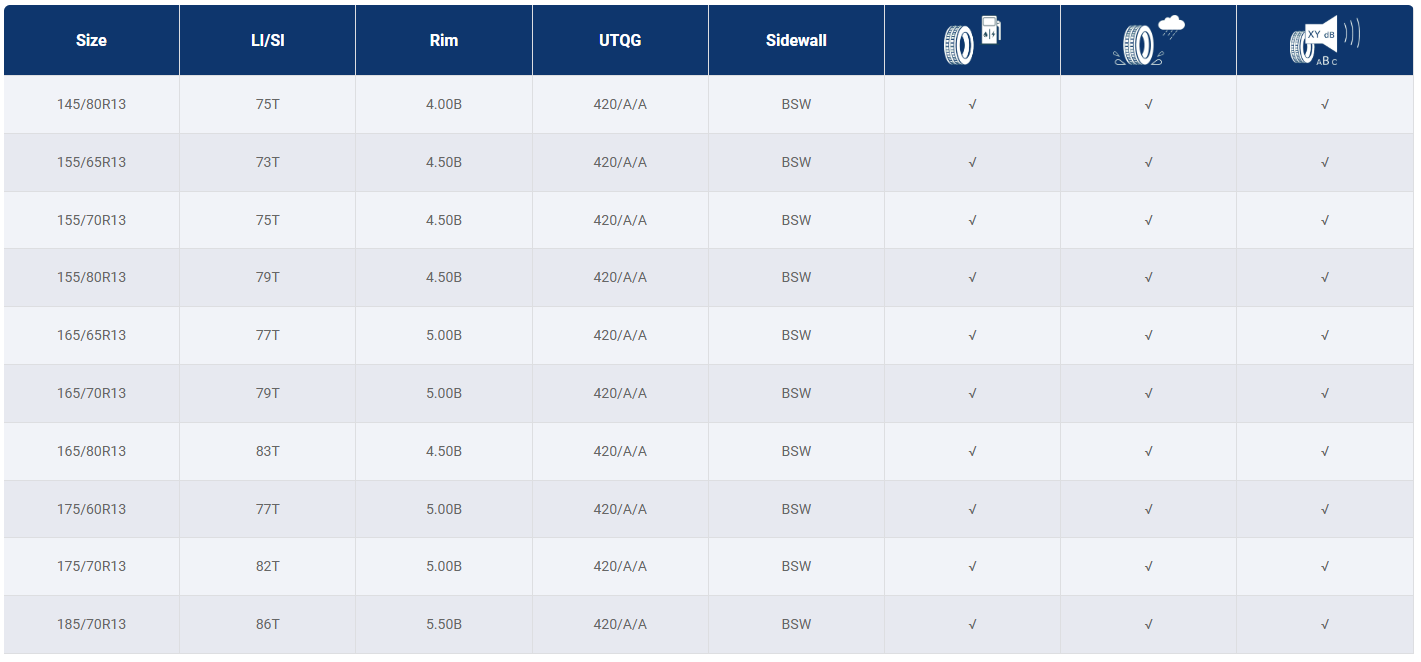Viewport: 1421px width, 662px height.
Task: Click the Size column header
Action: pos(91,41)
